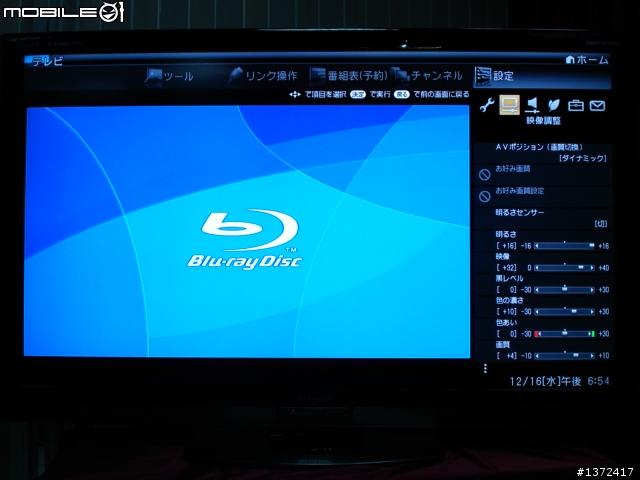Screen dimensions: 640x480
Task: Click the [切] value of brightness sensor
Action: [601, 224]
